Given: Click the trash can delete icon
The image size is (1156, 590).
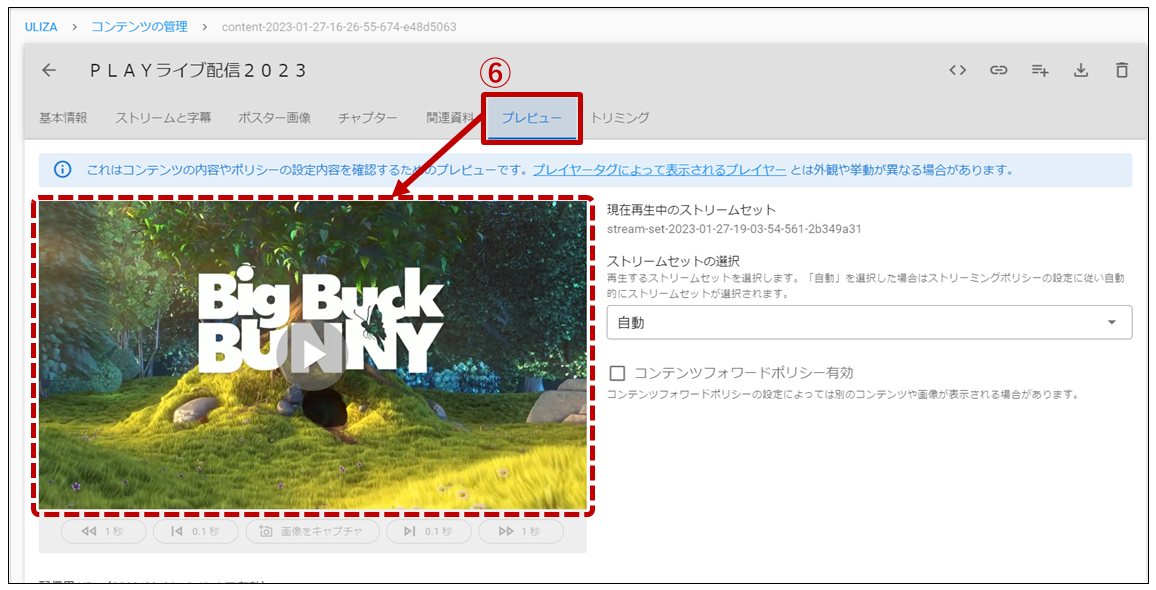Looking at the screenshot, I should [x=1122, y=70].
